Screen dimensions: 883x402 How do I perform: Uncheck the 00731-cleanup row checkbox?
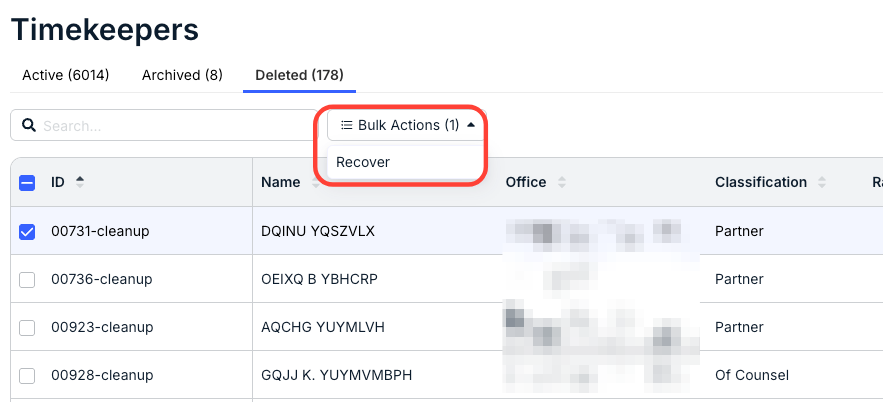pyautogui.click(x=27, y=231)
